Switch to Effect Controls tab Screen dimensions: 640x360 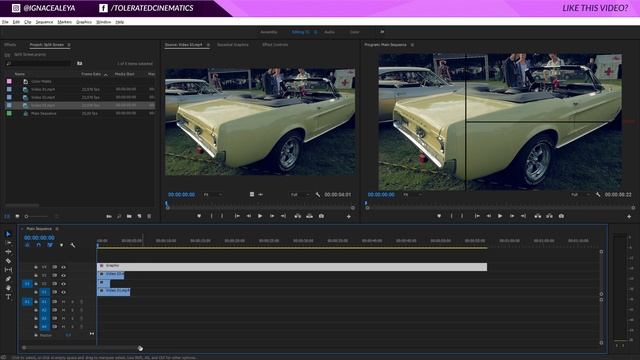click(275, 45)
